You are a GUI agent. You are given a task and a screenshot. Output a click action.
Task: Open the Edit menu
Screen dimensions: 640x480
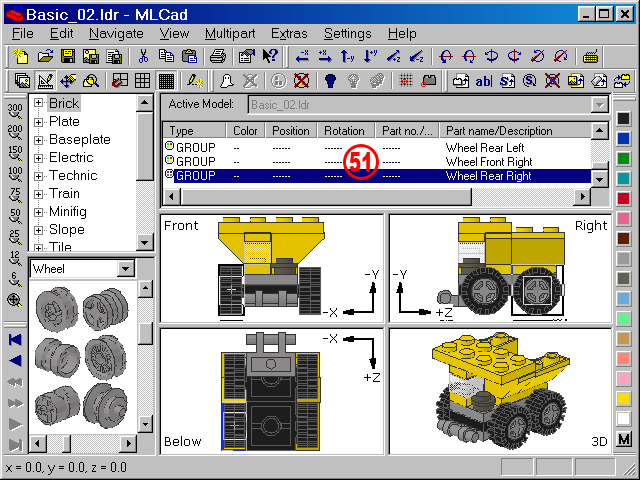(61, 33)
